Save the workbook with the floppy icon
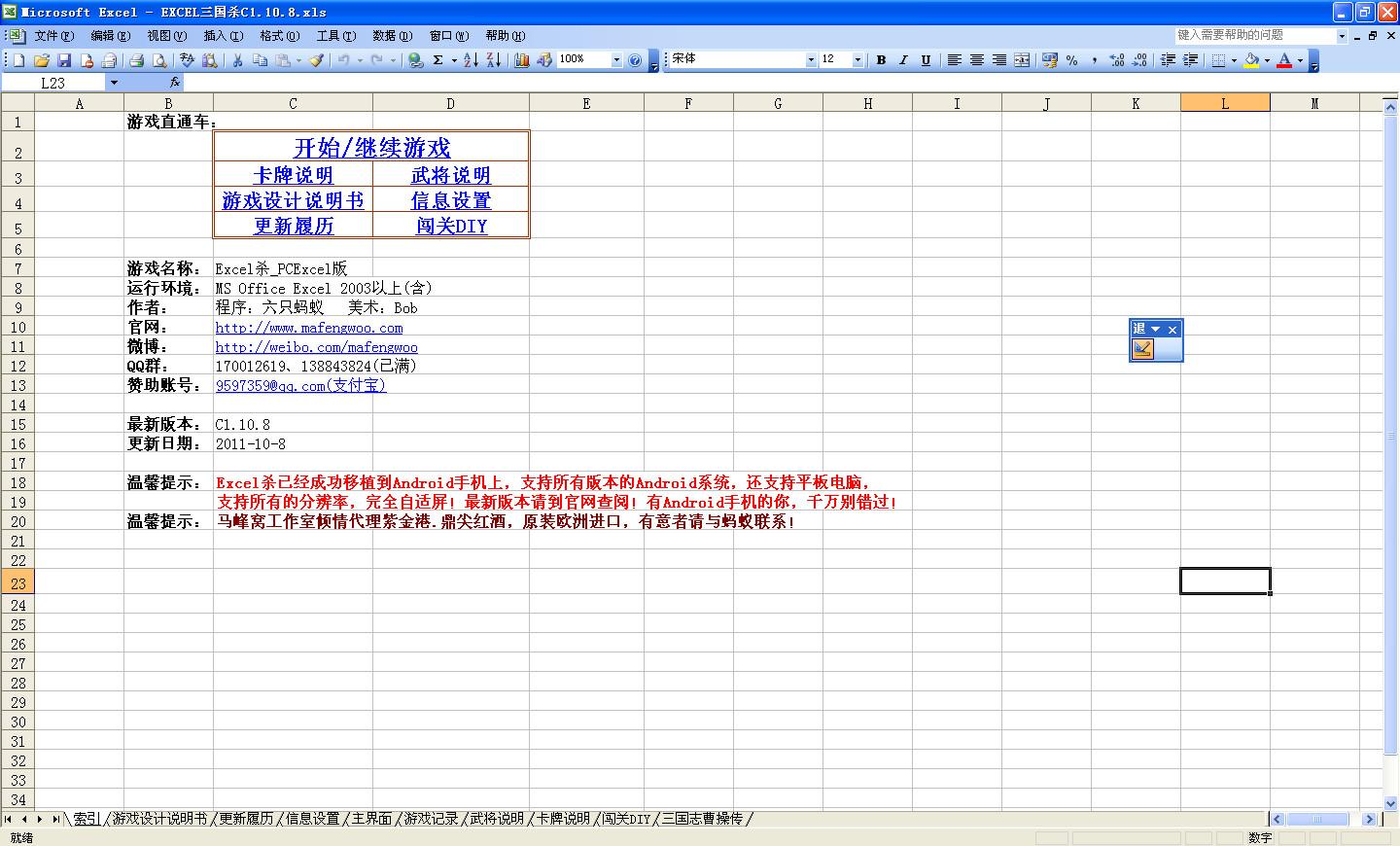This screenshot has width=1400, height=846. 64,60
